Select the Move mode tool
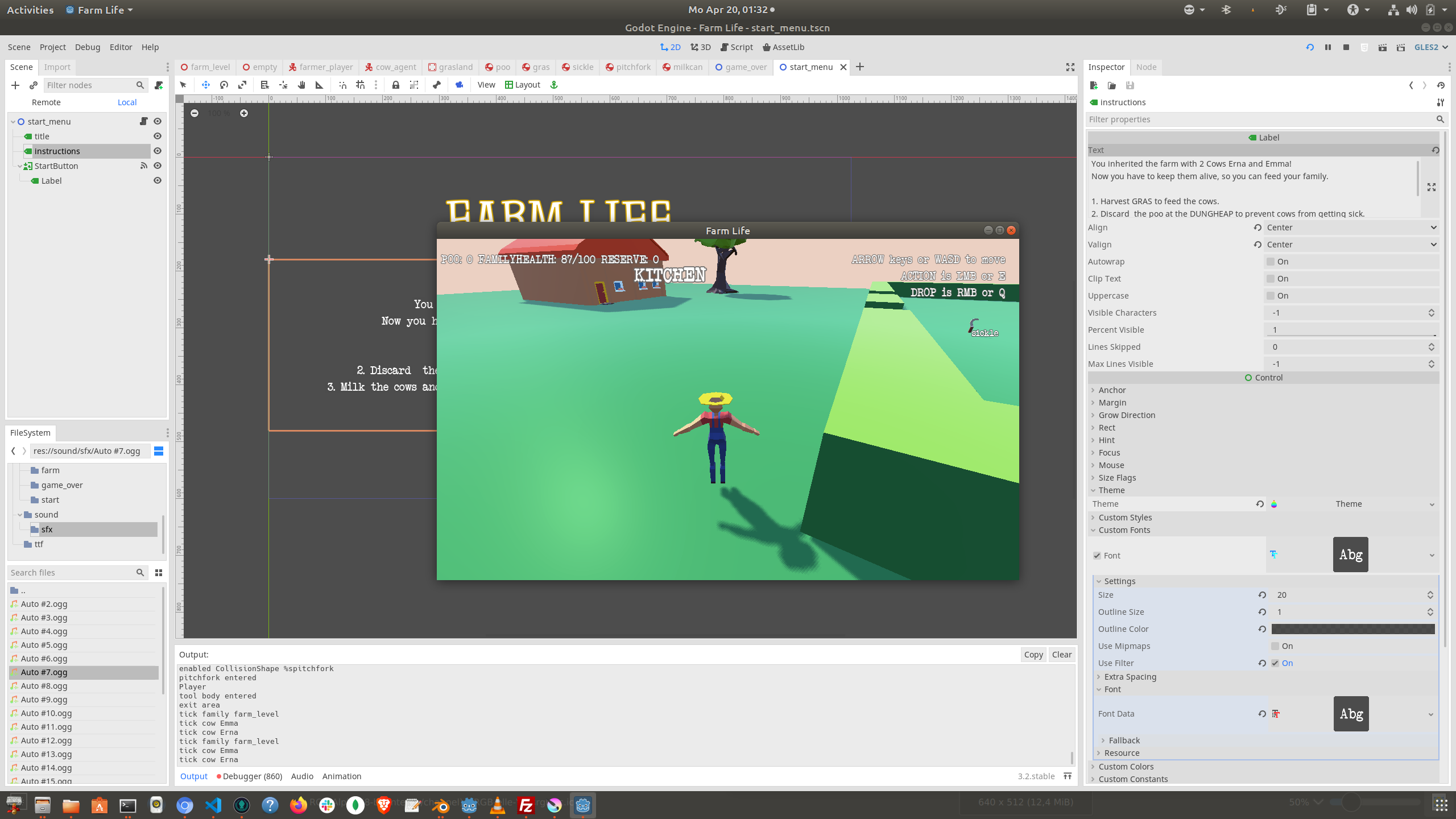The height and width of the screenshot is (819, 1456). tap(206, 85)
